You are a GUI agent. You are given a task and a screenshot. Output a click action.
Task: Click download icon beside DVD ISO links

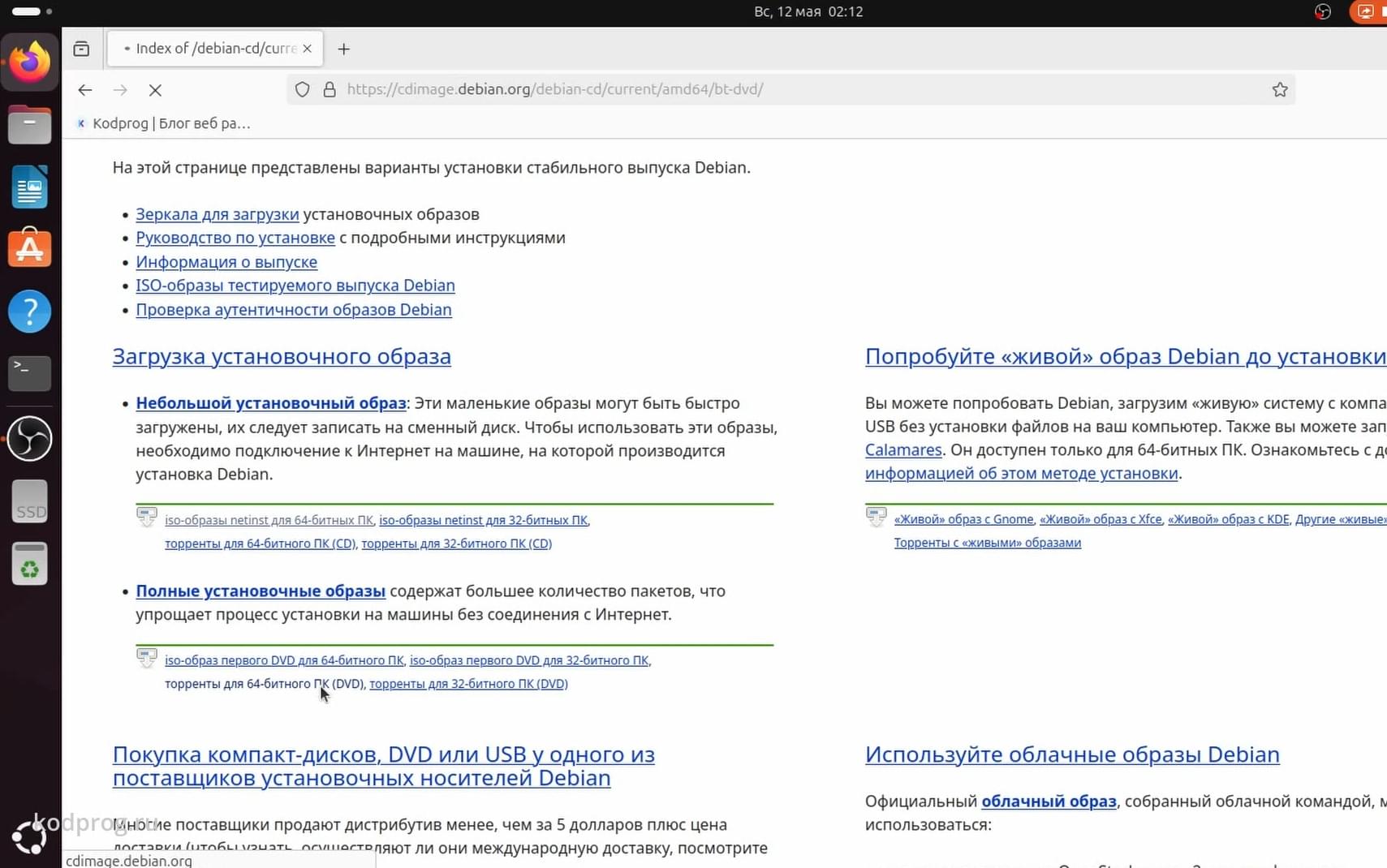pyautogui.click(x=147, y=658)
